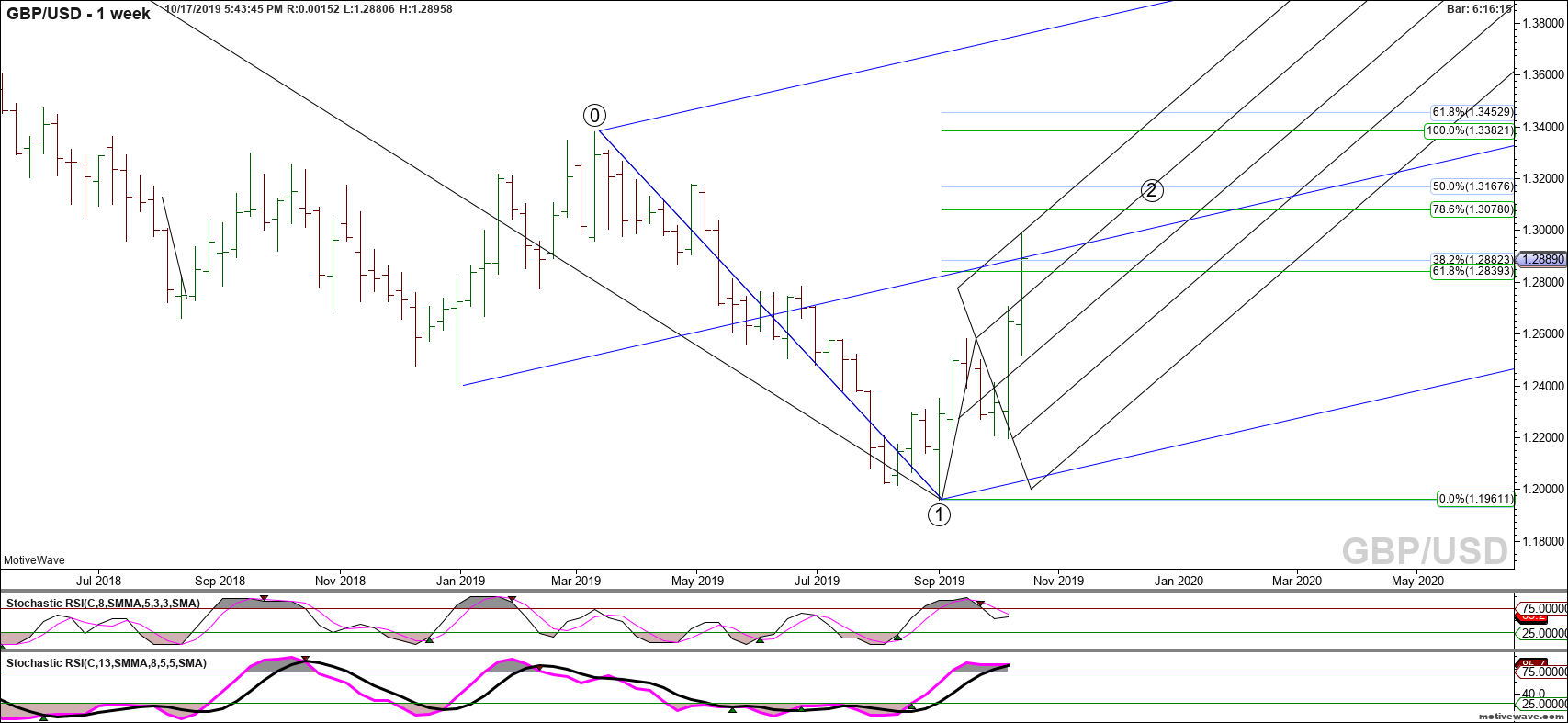Click the 1.38000 price axis label
The width and height of the screenshot is (1568, 723).
click(1541, 23)
